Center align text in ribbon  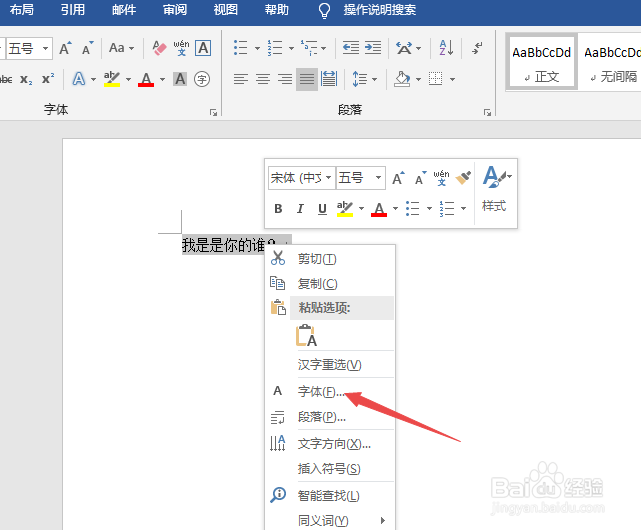(263, 79)
